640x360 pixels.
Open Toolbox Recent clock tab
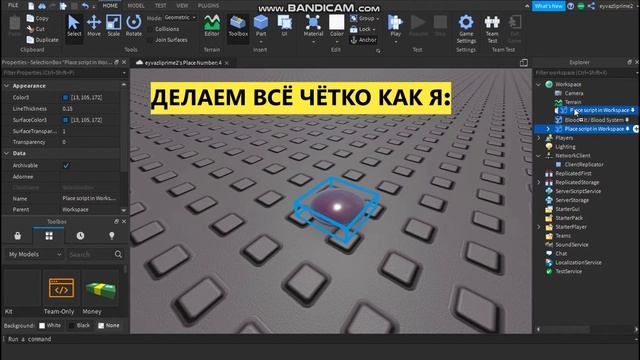pos(80,236)
